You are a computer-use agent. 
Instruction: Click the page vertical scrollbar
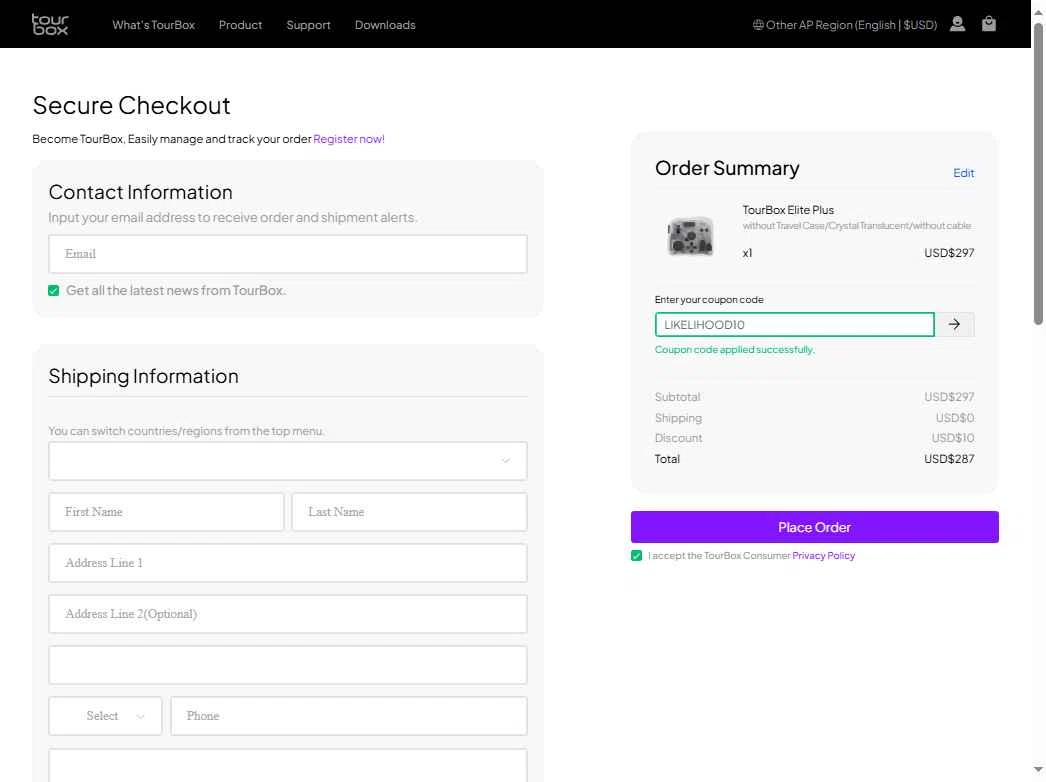click(x=1038, y=173)
